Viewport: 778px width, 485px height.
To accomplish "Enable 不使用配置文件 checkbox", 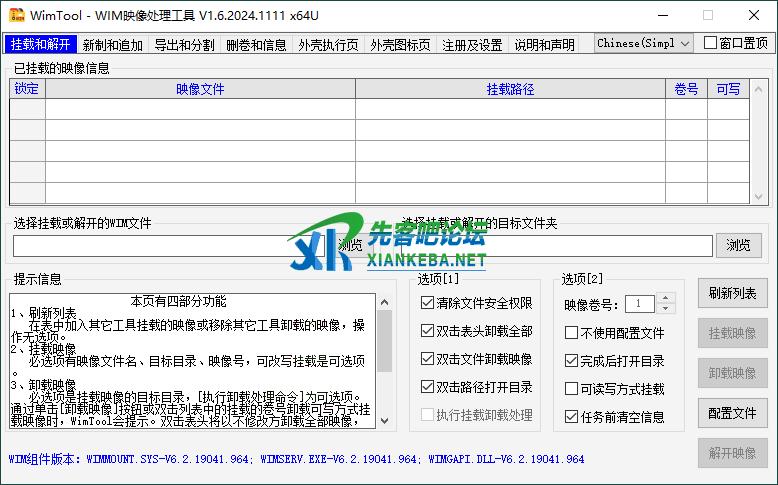I will [572, 333].
